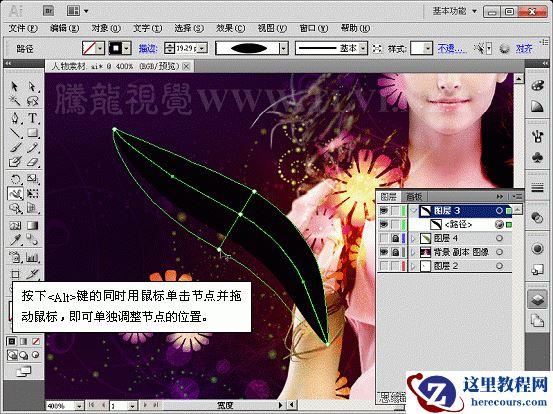Open the Stroke panel lines icon
This screenshot has height=414, width=553.
537,188
